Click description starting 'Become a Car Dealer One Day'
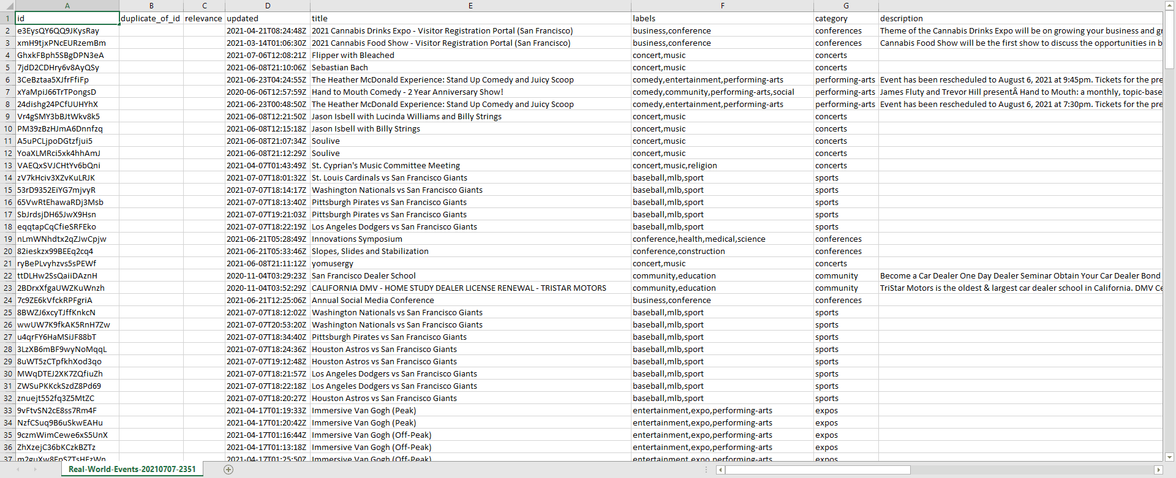The width and height of the screenshot is (1176, 478). click(x=1022, y=275)
